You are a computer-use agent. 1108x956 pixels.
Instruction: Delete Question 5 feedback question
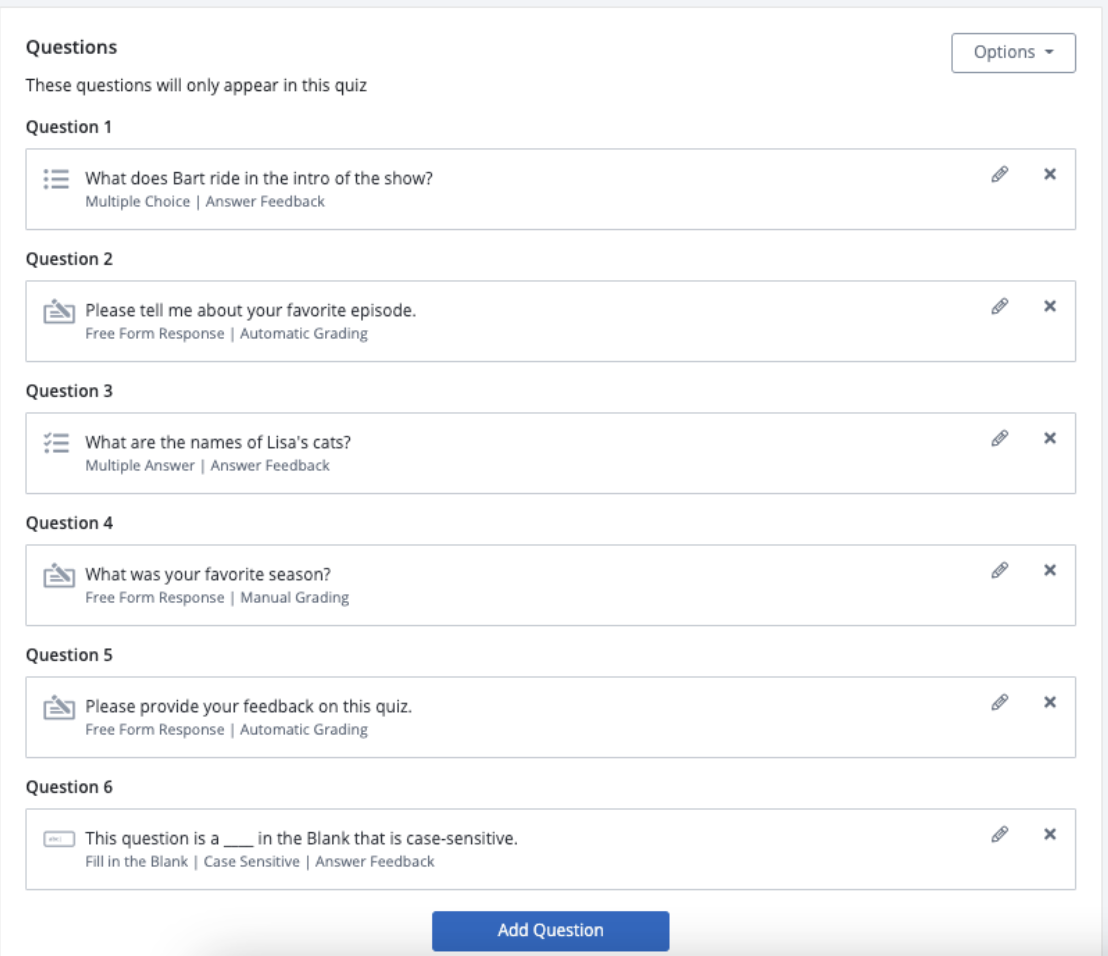click(x=1050, y=702)
